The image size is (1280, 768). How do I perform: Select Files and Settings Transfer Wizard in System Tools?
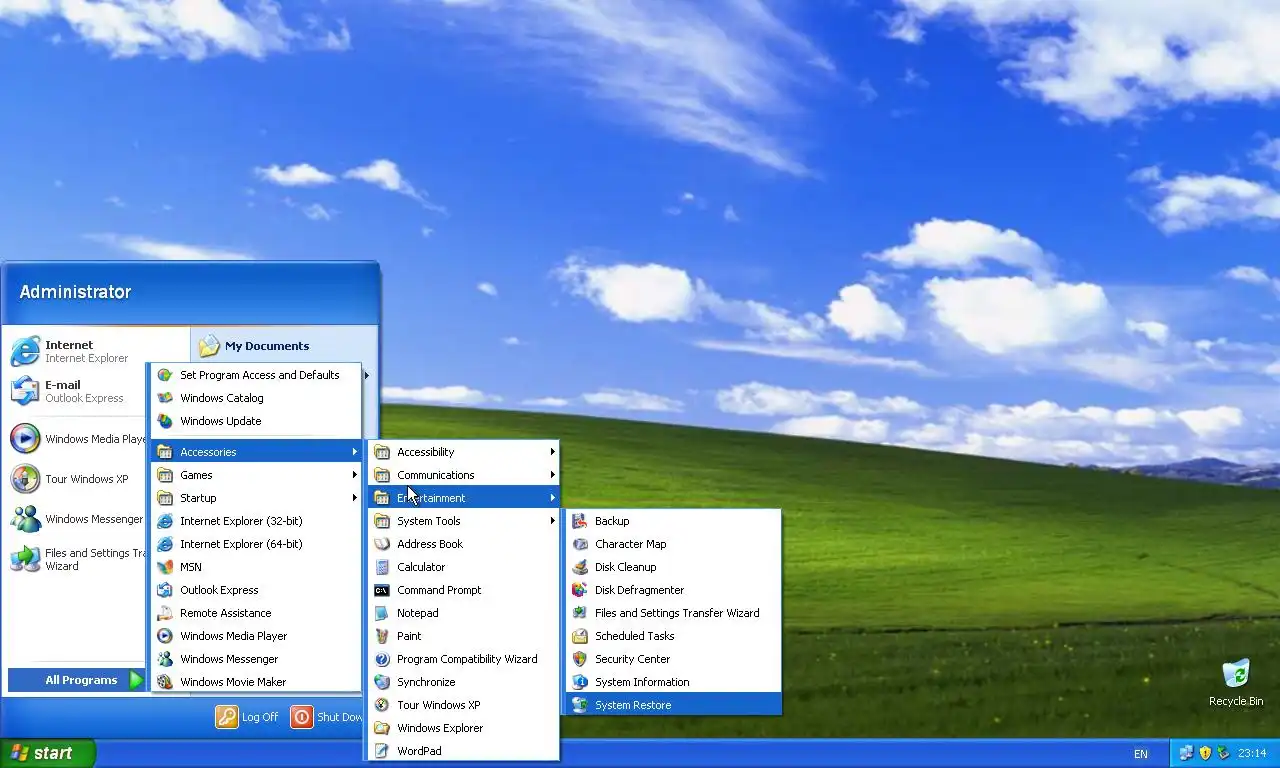click(673, 613)
